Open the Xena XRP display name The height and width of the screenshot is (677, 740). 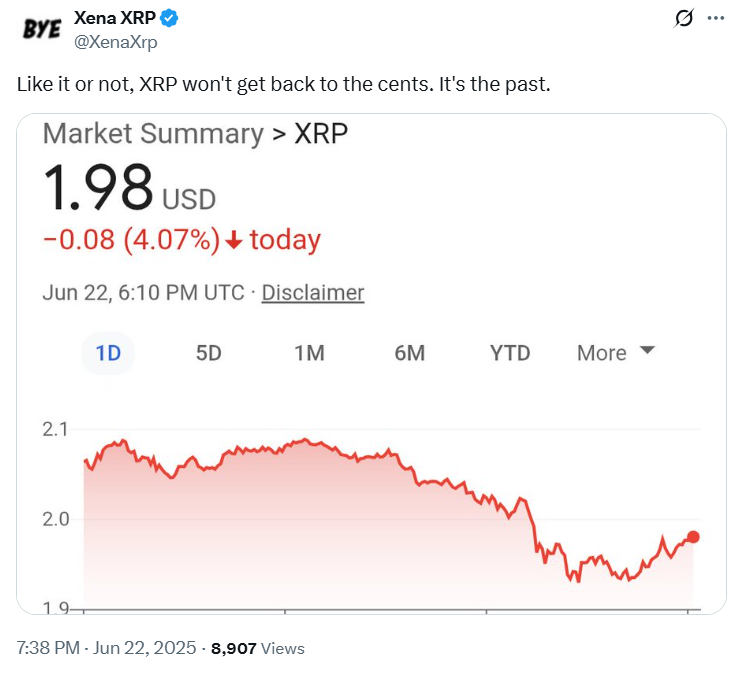coord(116,19)
